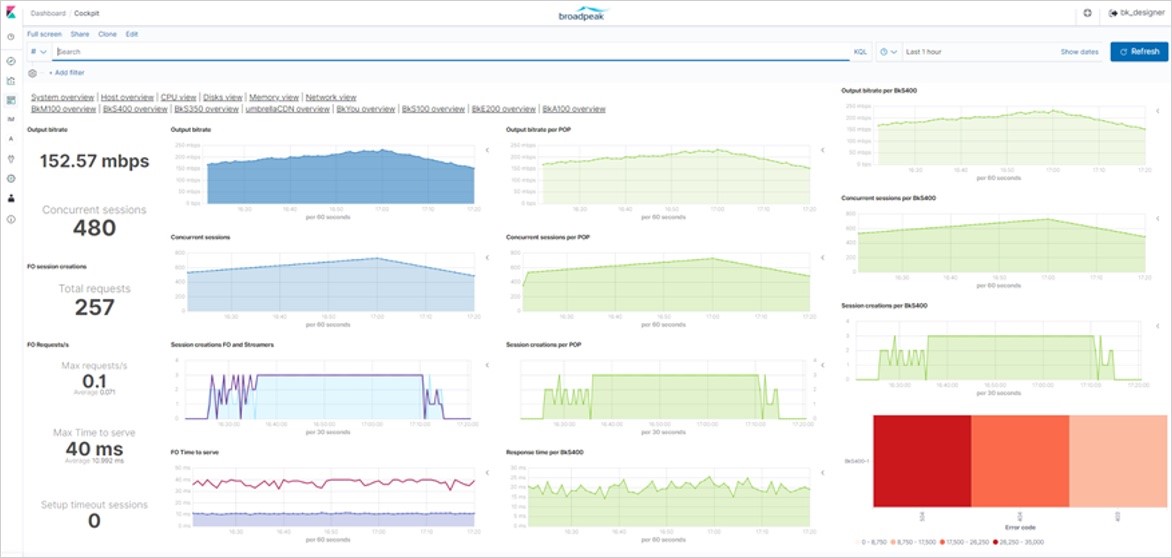Click the darkest red heatmap cell

(x=921, y=461)
